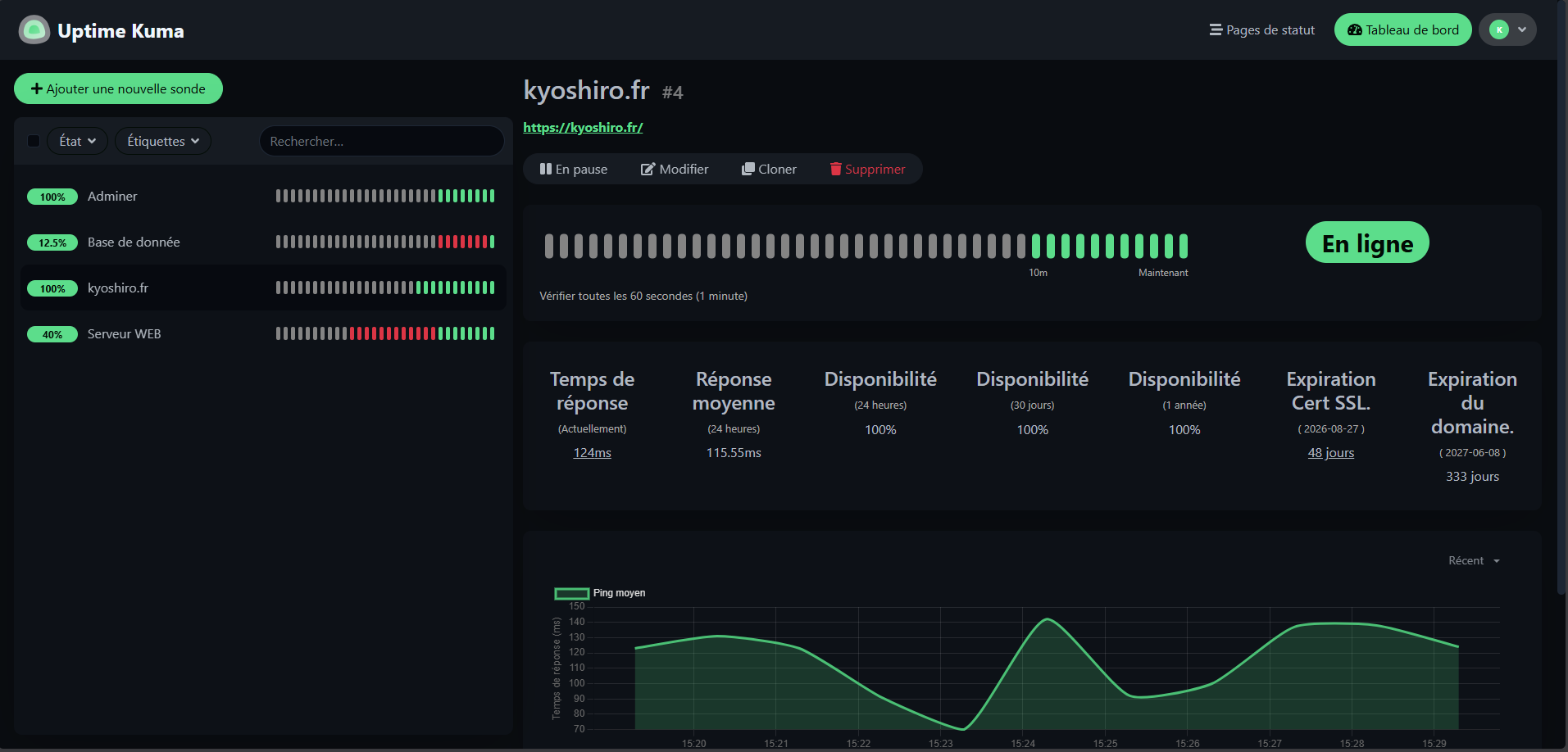Viewport: 1568px width, 752px height.
Task: Click the En ligne status badge
Action: pyautogui.click(x=1367, y=242)
